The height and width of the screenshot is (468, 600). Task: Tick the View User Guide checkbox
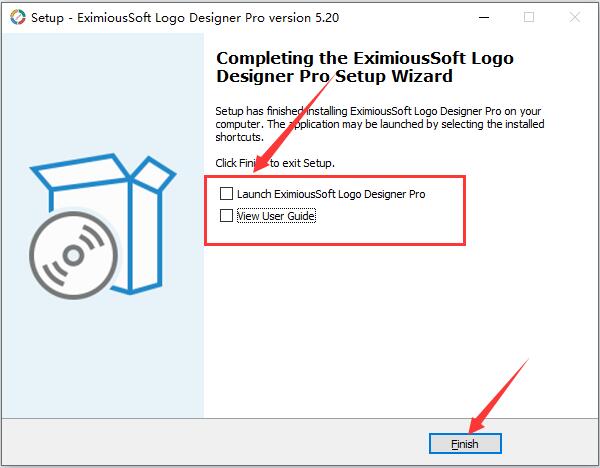226,215
